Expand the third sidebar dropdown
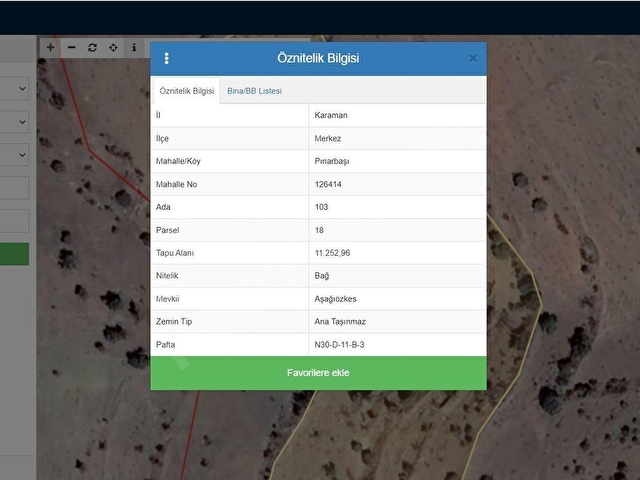Image resolution: width=640 pixels, height=480 pixels. (14, 155)
